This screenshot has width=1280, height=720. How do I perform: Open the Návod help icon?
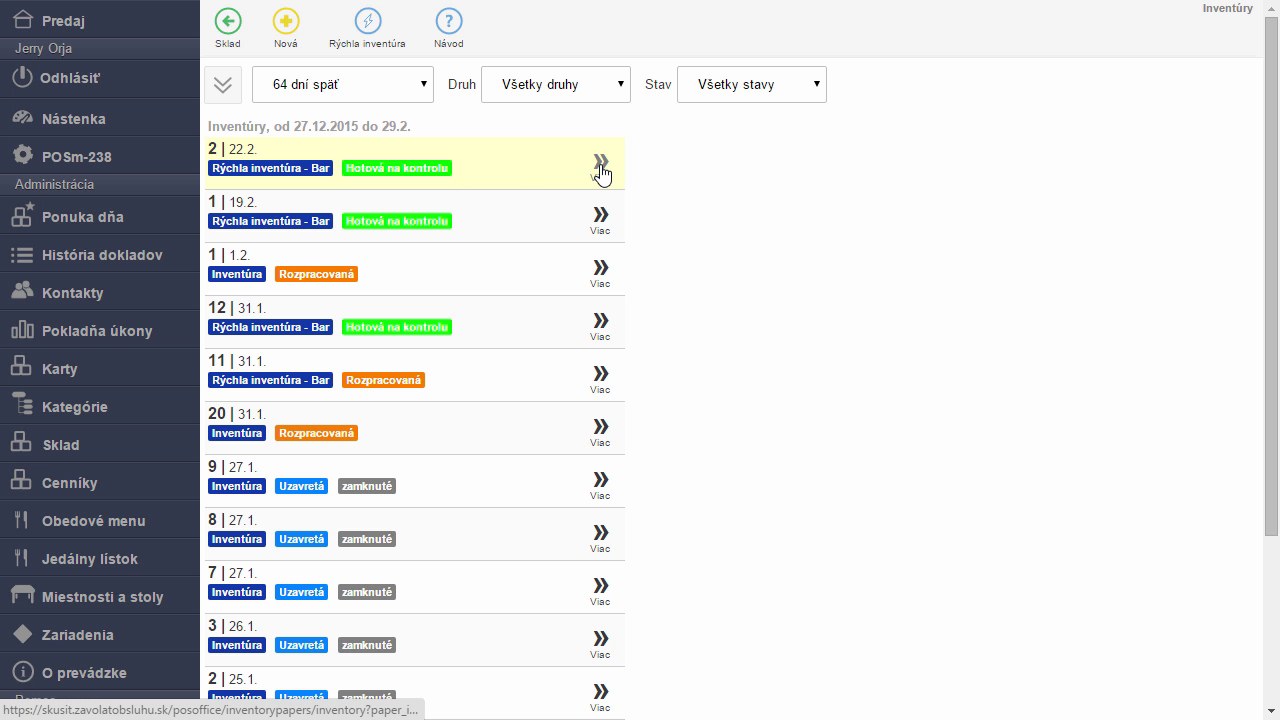[x=449, y=21]
